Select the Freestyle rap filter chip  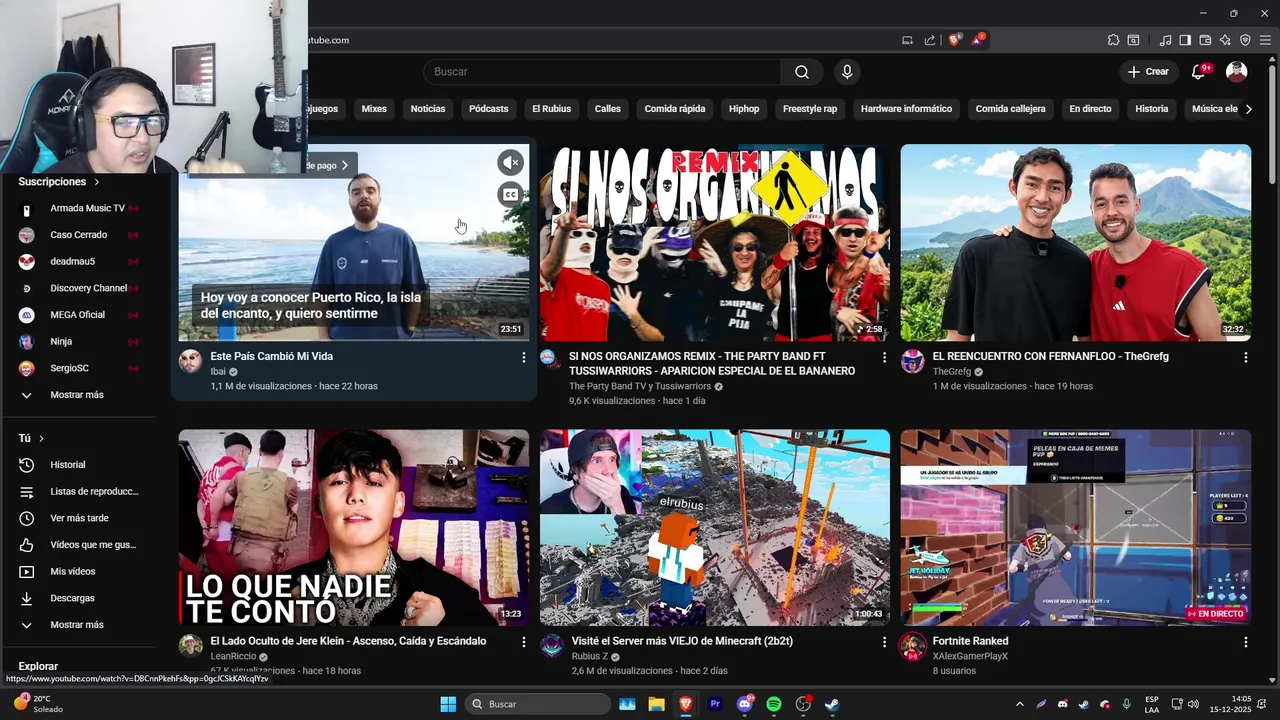(x=810, y=109)
